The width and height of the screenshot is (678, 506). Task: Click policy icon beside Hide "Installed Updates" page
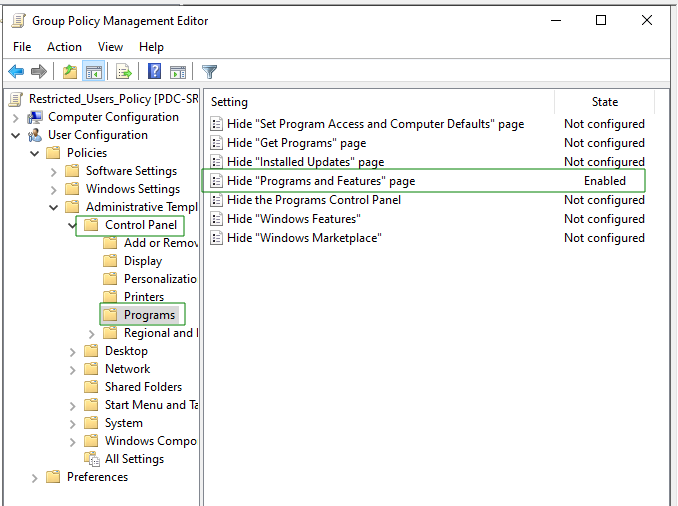coord(216,162)
